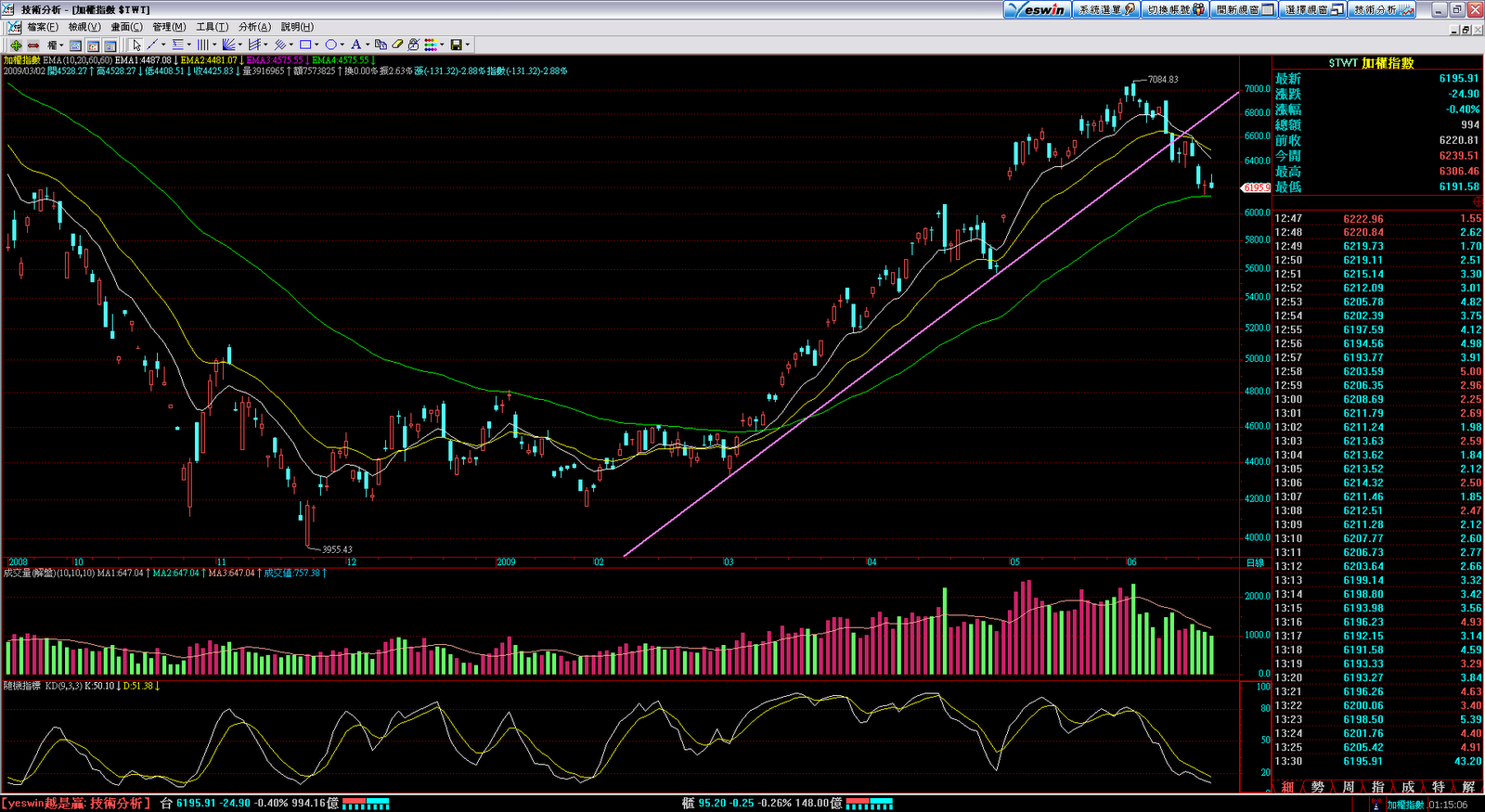Screen dimensions: 1485x812
Task: Expand the rectangle tool dropdown arrow
Action: coord(316,45)
